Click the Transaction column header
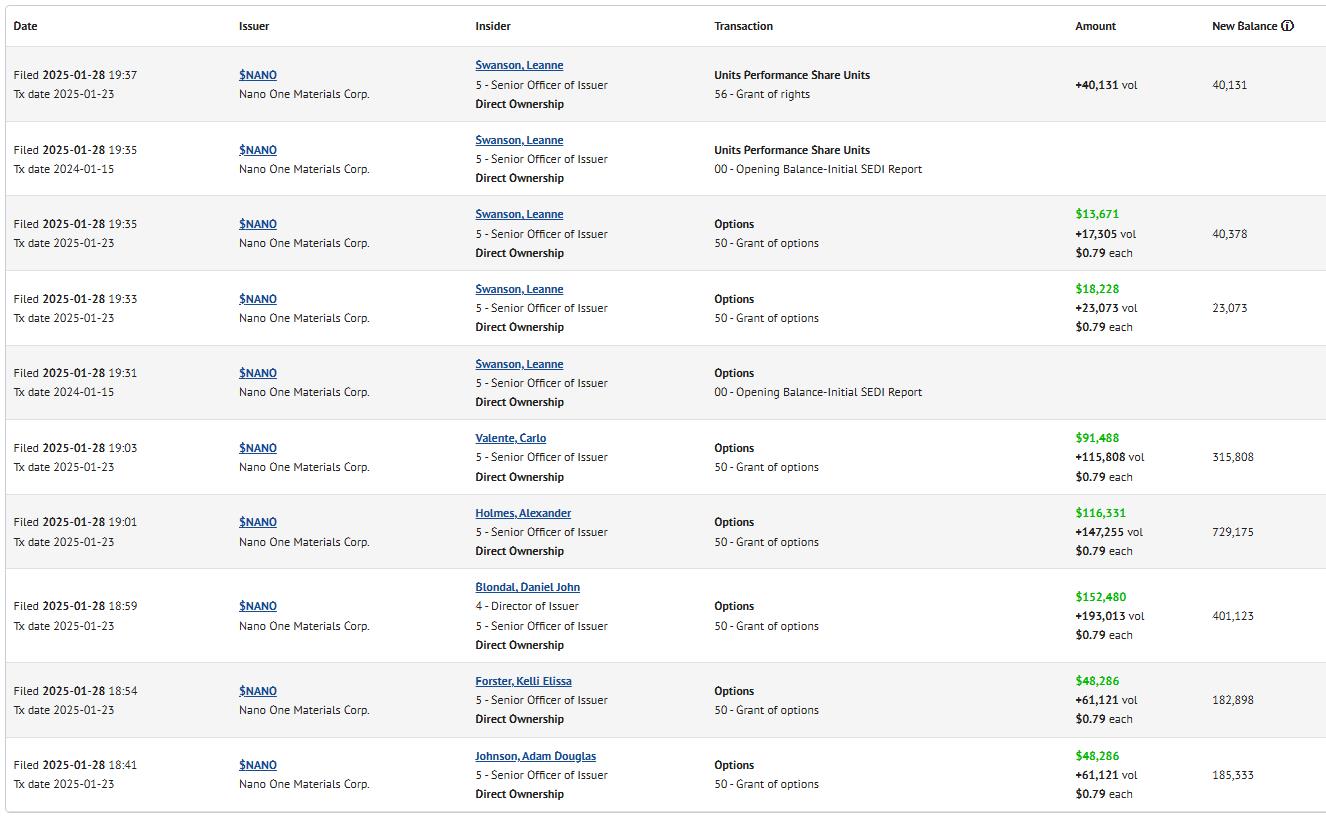The height and width of the screenshot is (832, 1326). tap(743, 26)
